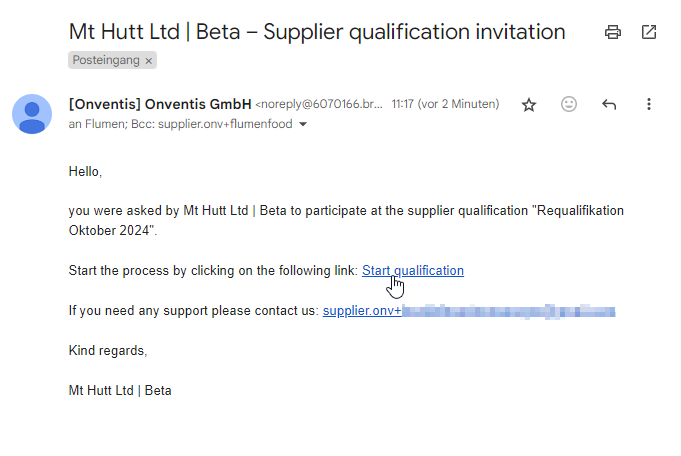The image size is (681, 456).
Task: Click the sender name Onventis GmbH
Action: pos(160,103)
